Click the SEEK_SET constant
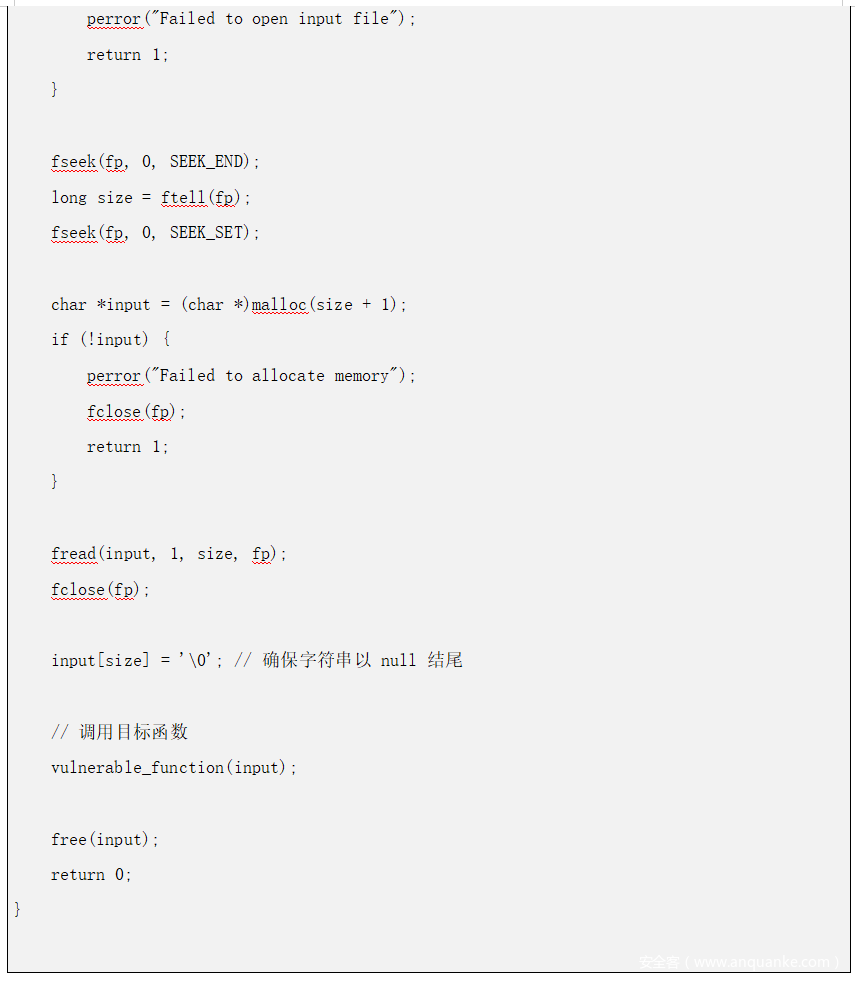This screenshot has width=855, height=981. [211, 233]
